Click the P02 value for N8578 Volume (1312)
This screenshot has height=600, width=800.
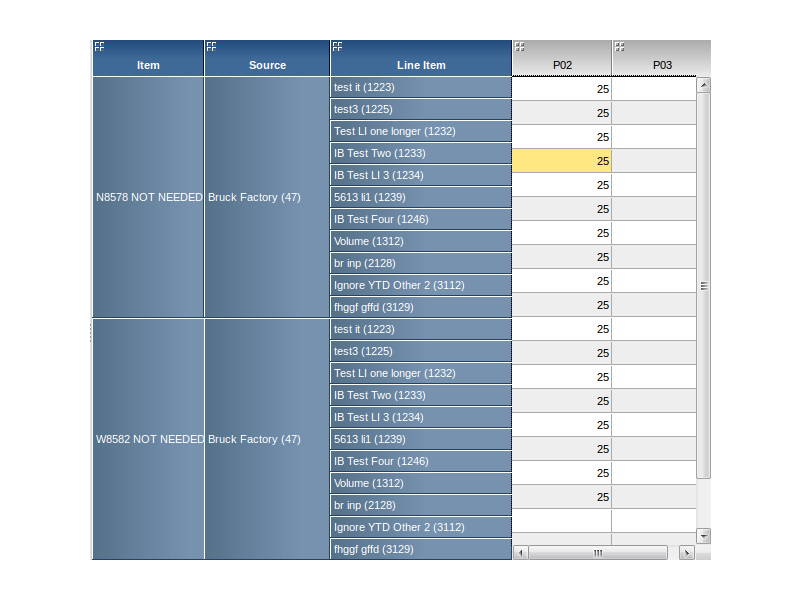tap(562, 257)
